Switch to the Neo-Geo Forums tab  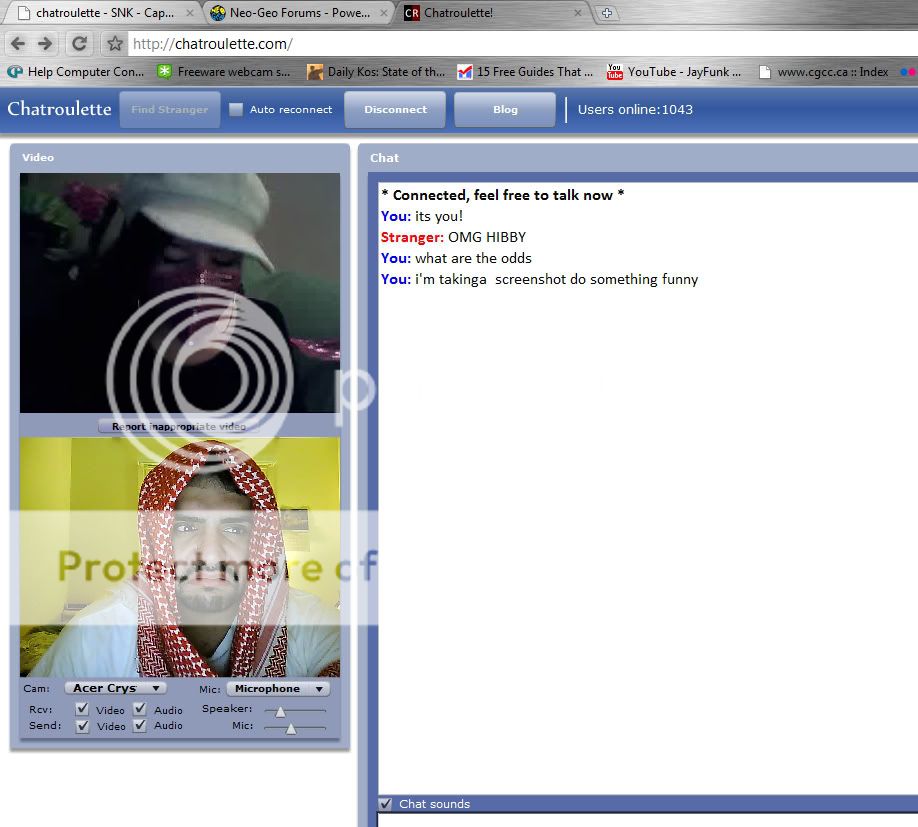298,13
